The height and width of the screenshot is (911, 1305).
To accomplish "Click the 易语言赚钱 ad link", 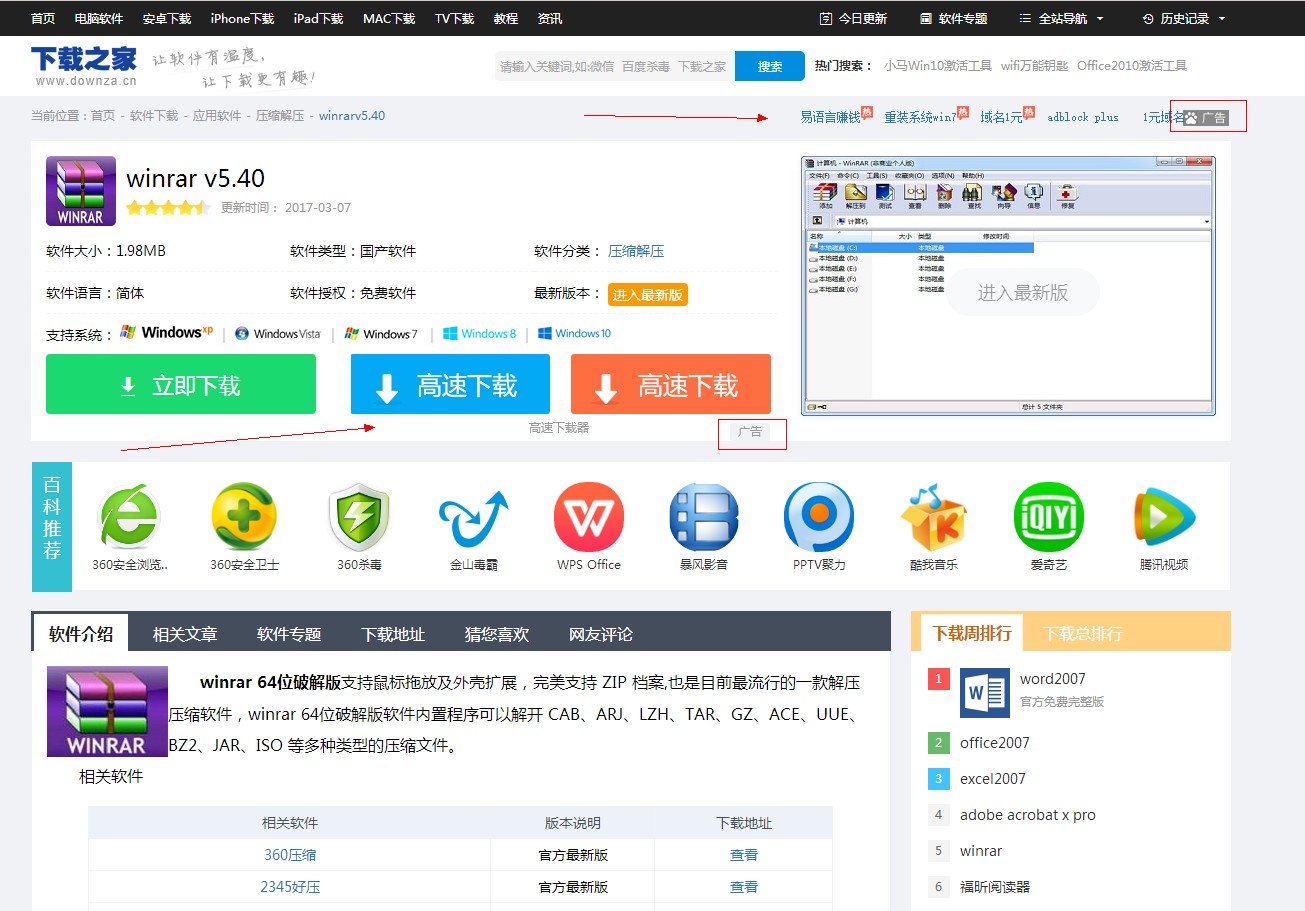I will (830, 117).
